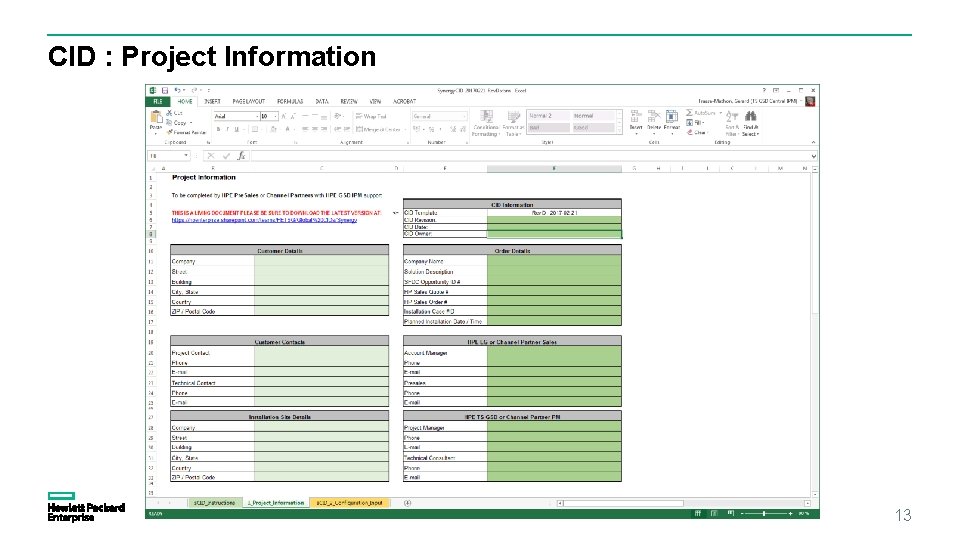Click the Format Painter brush

coord(170,132)
